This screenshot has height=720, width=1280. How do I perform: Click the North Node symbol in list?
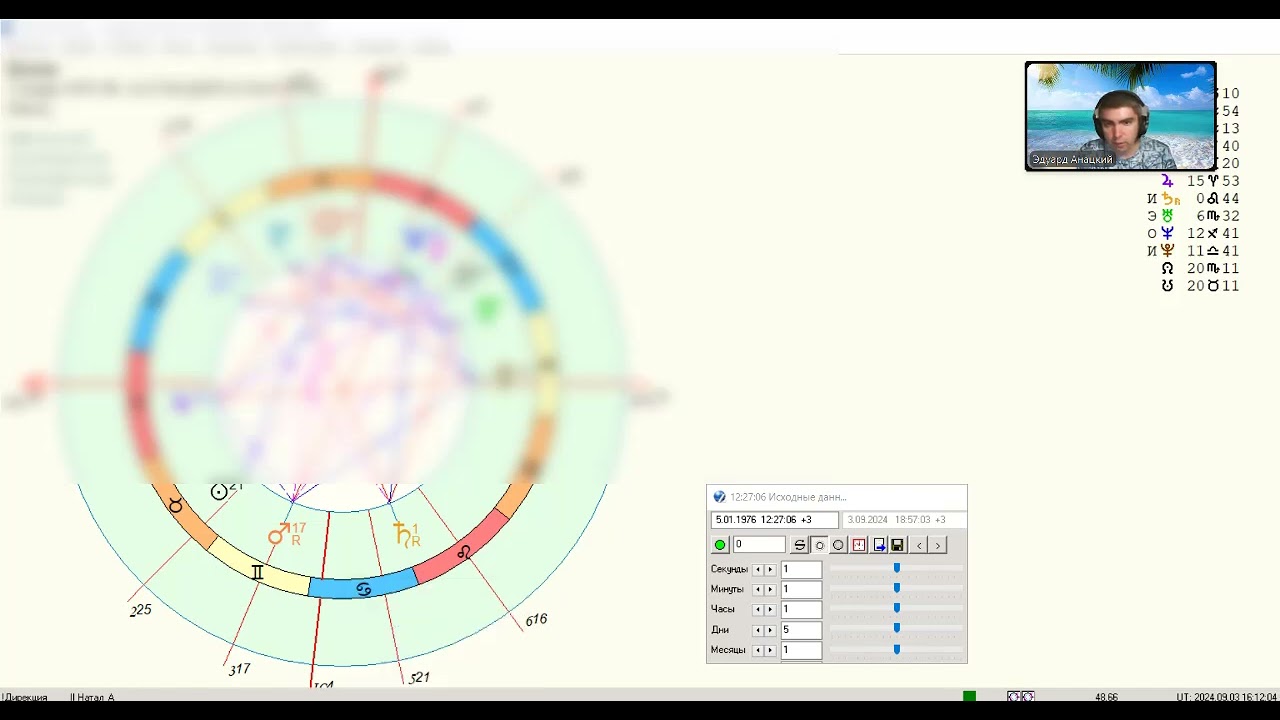1167,268
